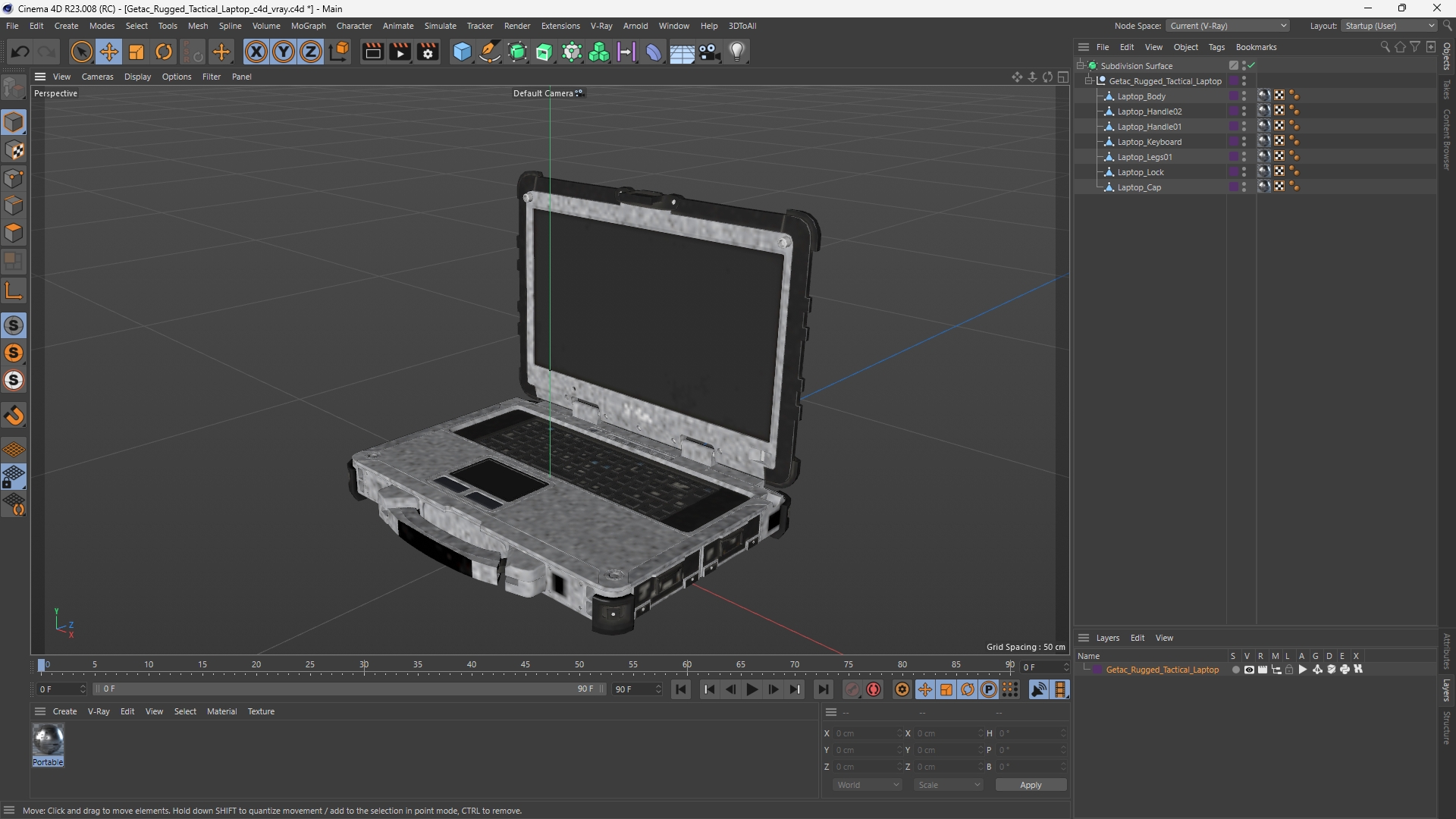Viewport: 1456px width, 819px height.
Task: Click Make Editable icon in left sidebar
Action: coord(14,88)
